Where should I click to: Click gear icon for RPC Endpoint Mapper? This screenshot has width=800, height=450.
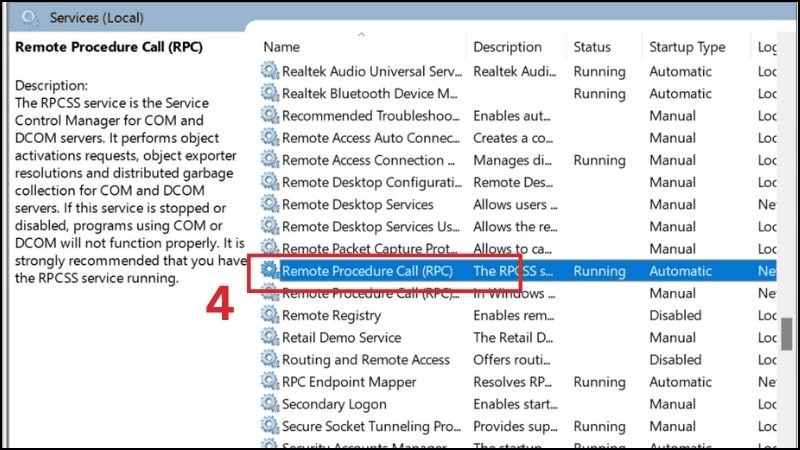coord(270,382)
